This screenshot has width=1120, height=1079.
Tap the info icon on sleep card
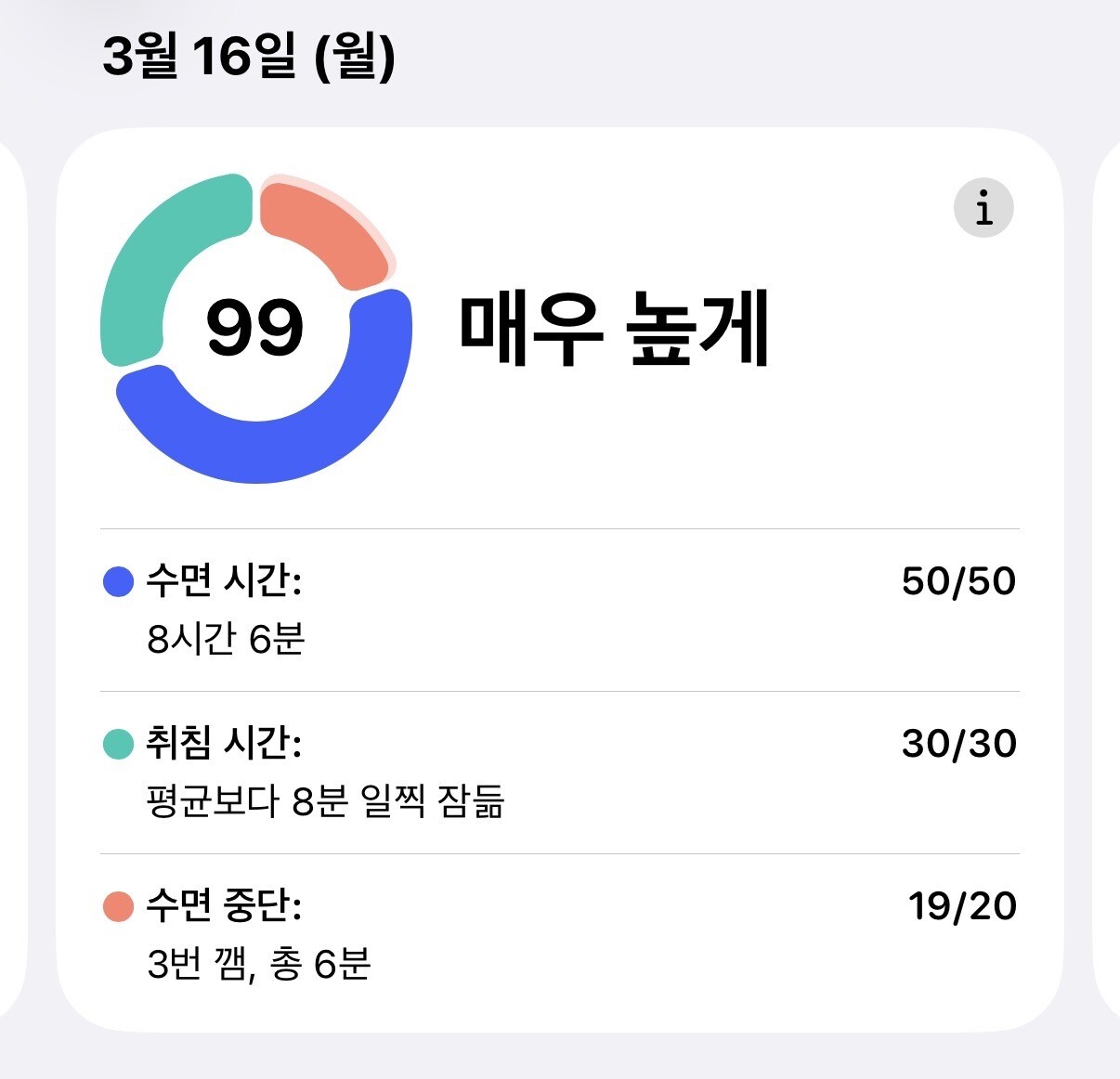983,208
